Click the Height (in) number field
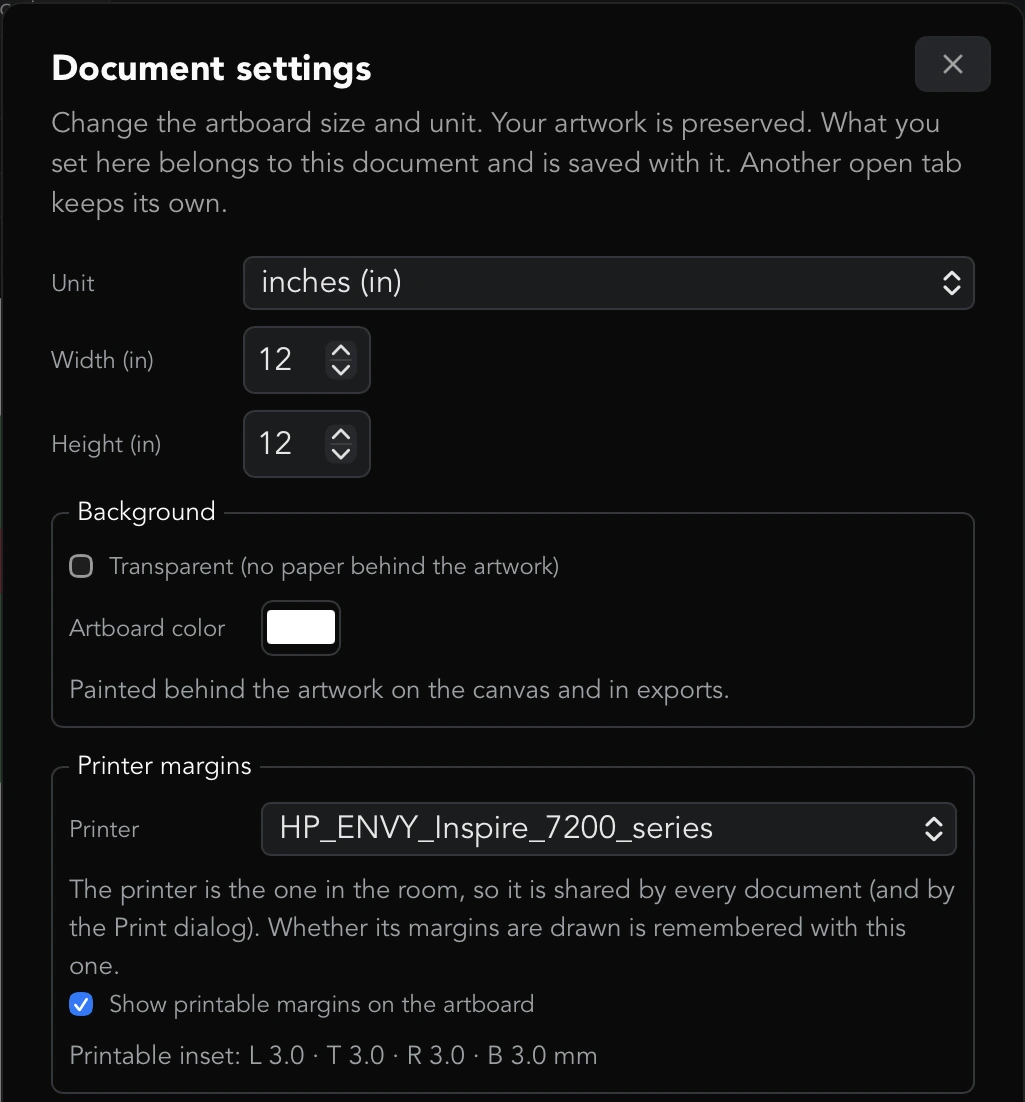Viewport: 1025px width, 1102px height. pyautogui.click(x=307, y=443)
